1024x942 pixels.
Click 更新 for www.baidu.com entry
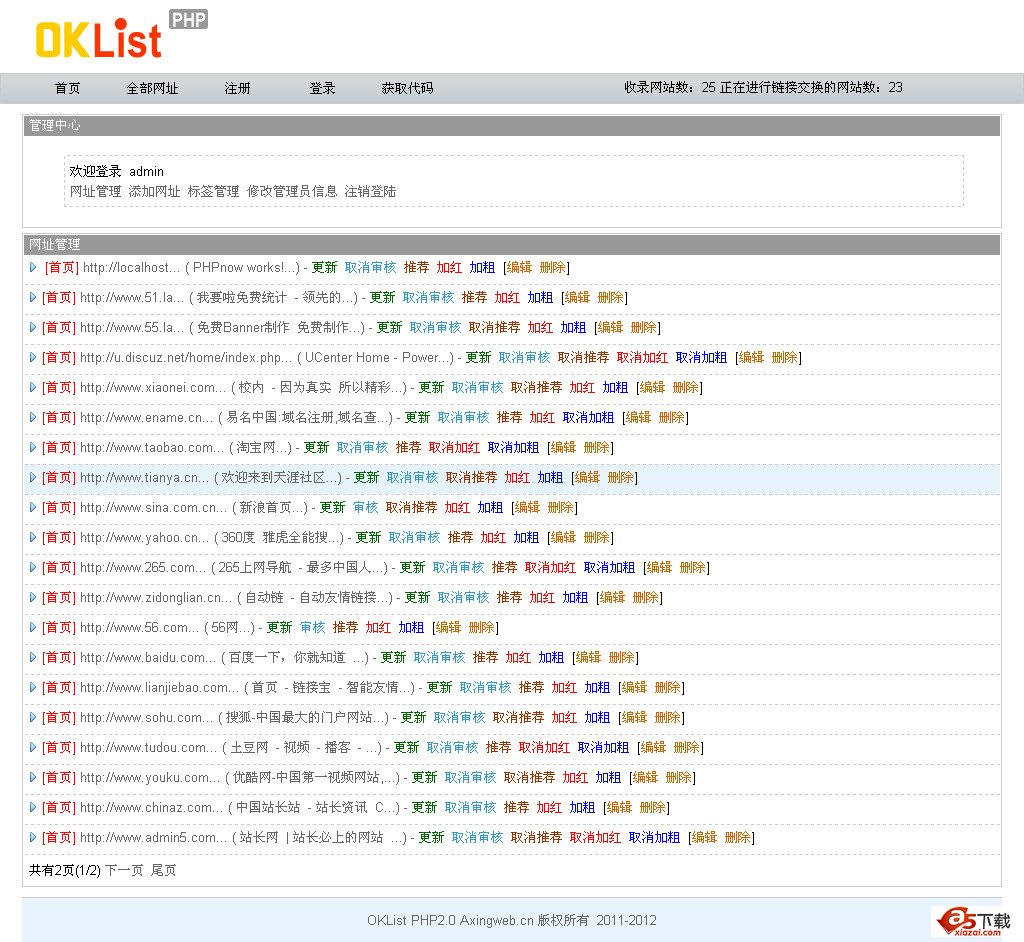[393, 657]
